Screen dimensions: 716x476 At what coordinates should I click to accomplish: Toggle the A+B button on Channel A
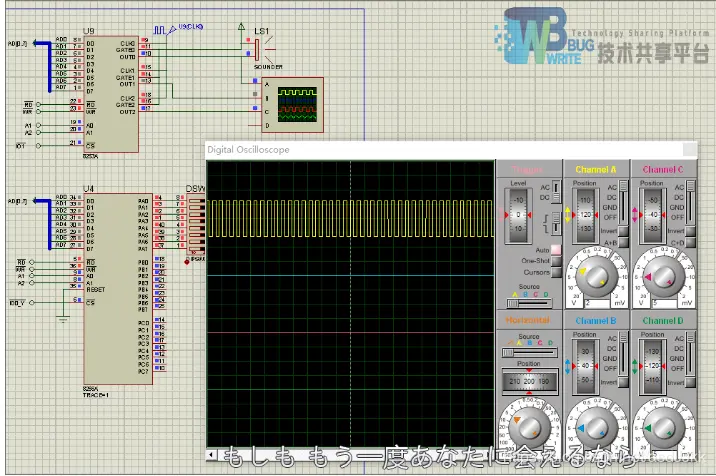[x=623, y=243]
